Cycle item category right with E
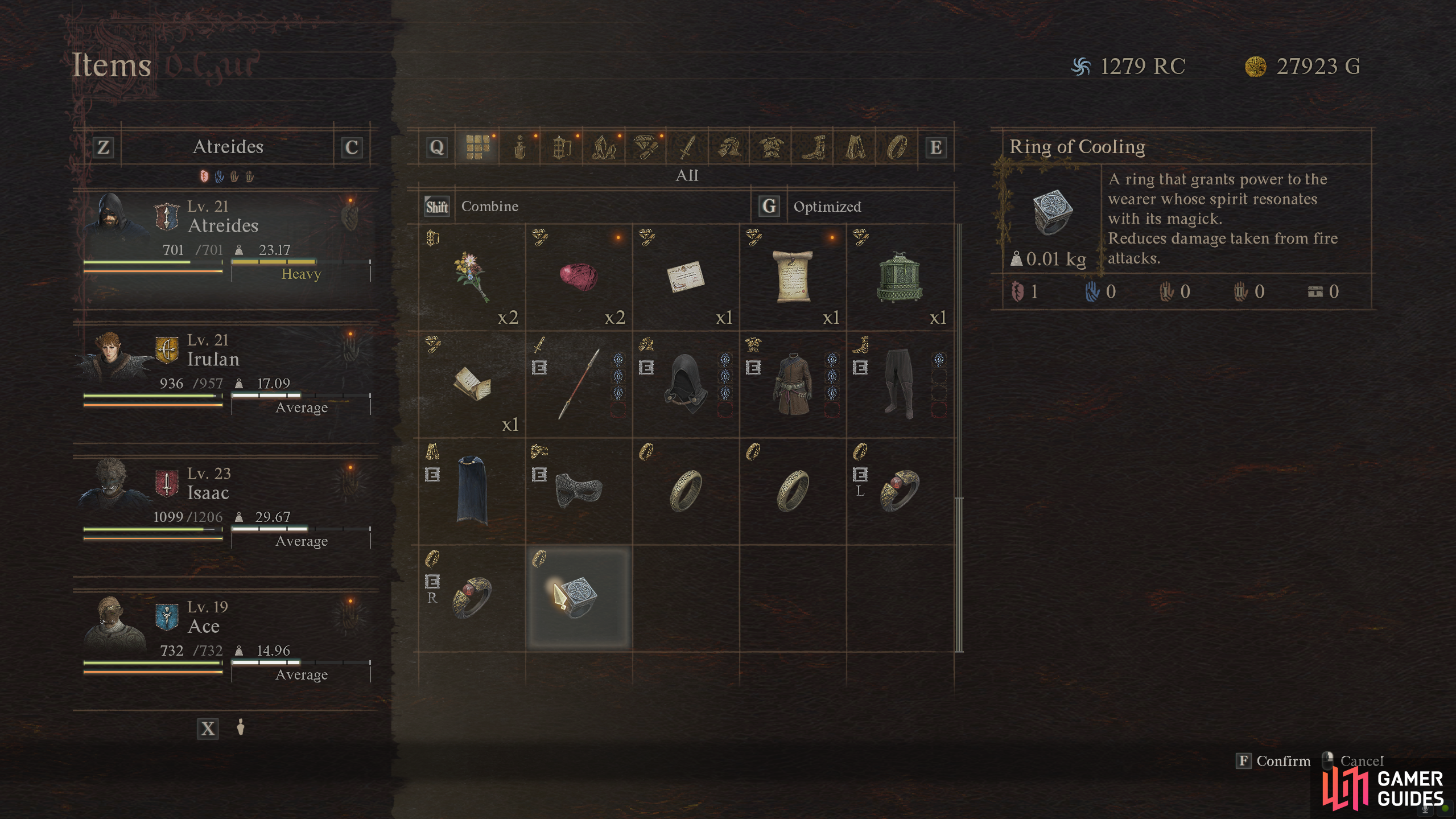 pyautogui.click(x=935, y=147)
